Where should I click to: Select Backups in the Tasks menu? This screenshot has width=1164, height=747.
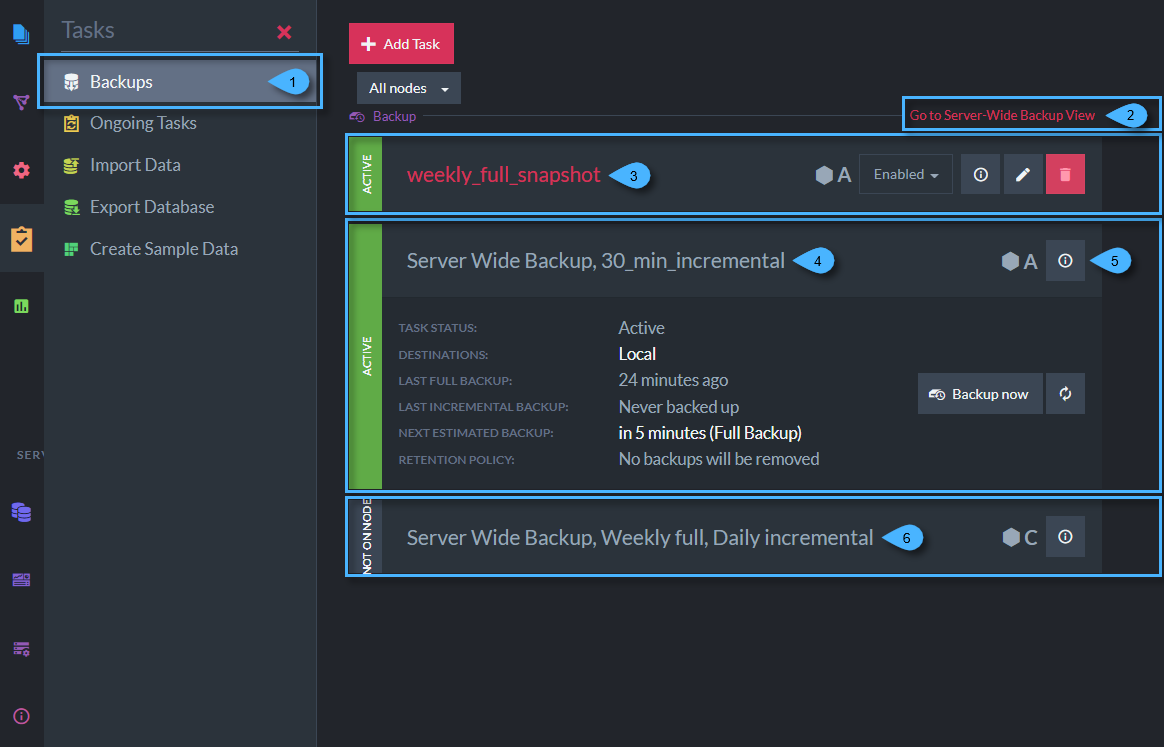coord(180,82)
